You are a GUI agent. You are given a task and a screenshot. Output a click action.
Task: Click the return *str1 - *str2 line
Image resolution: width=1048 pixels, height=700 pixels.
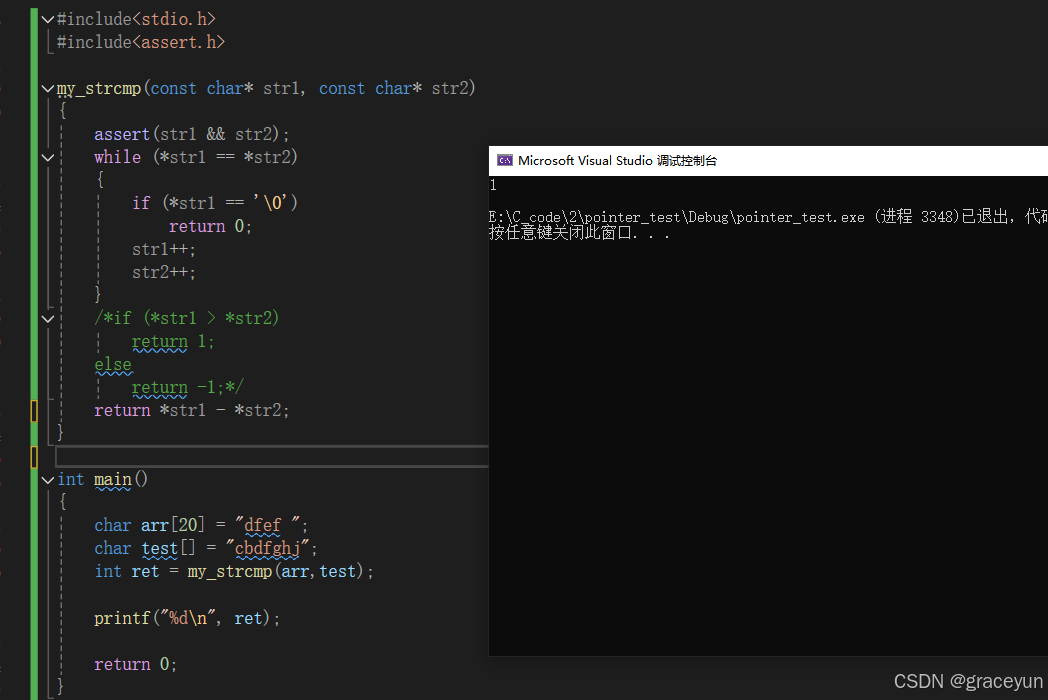pos(191,411)
